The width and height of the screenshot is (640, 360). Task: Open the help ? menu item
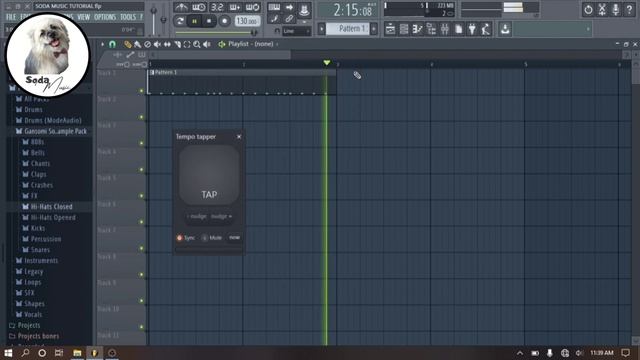(141, 17)
